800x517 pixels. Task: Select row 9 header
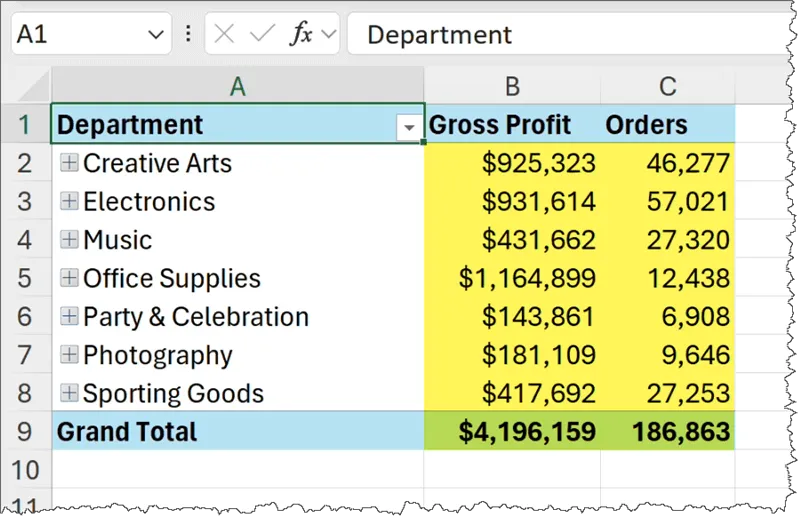26,432
